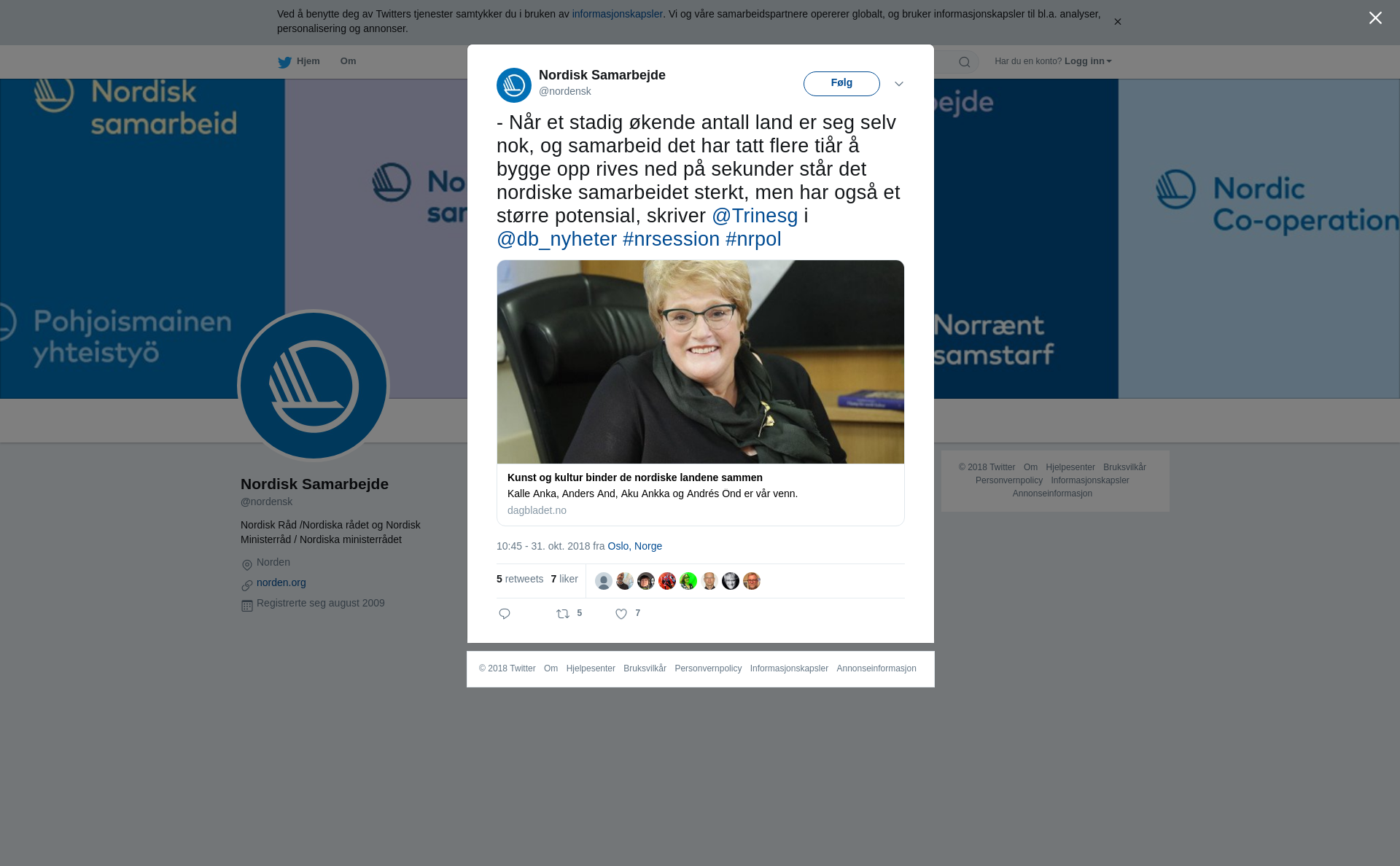Click the search magnifier icon
Screen dimensions: 1400x866
[x=965, y=62]
